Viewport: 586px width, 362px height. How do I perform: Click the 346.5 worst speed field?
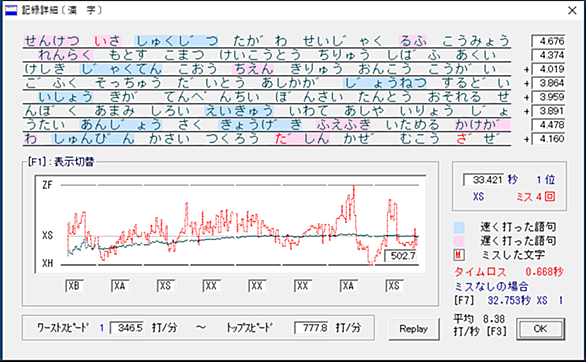127,328
